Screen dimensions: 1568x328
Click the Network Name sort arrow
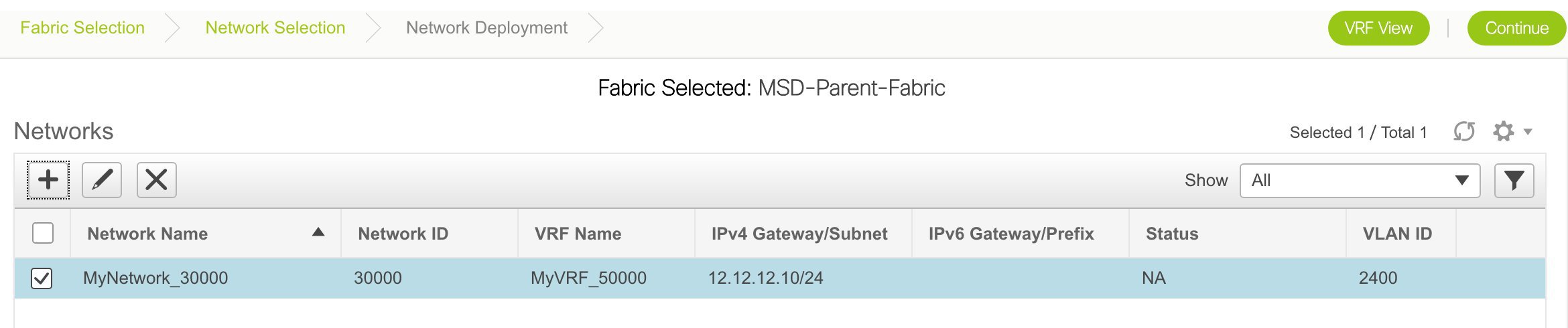pos(318,232)
